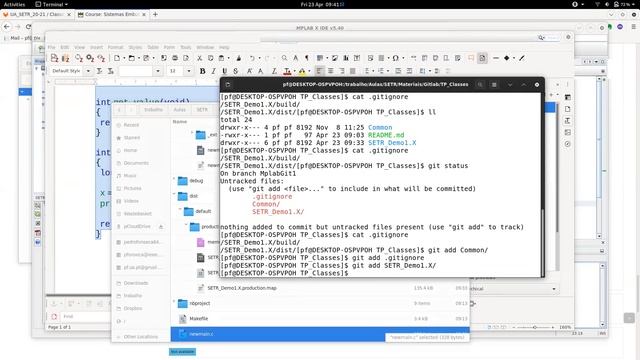
Task: Click the Clone Formatting paintbrush icon
Action: click(239, 58)
